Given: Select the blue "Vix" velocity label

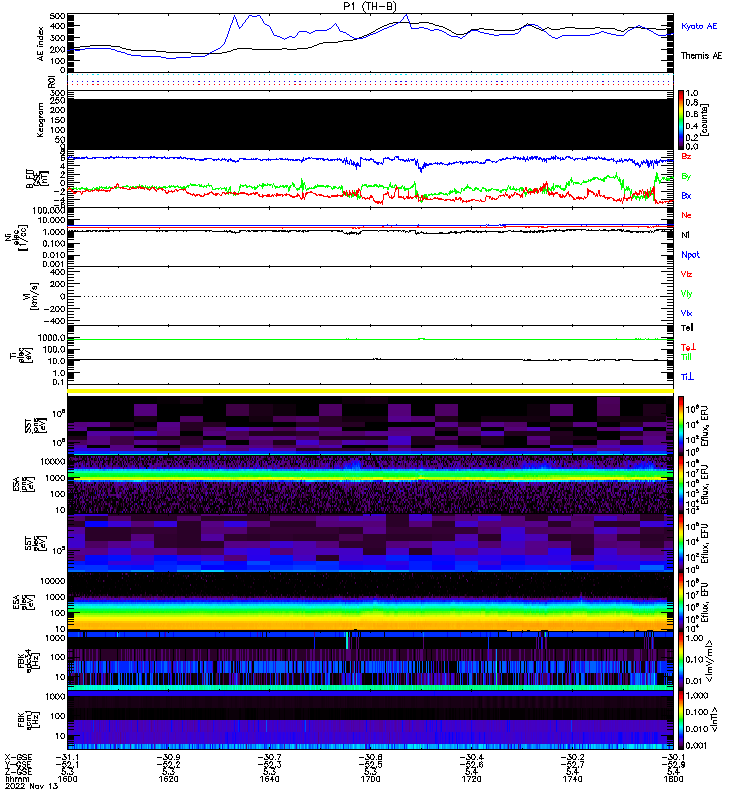Looking at the screenshot, I should (x=686, y=313).
